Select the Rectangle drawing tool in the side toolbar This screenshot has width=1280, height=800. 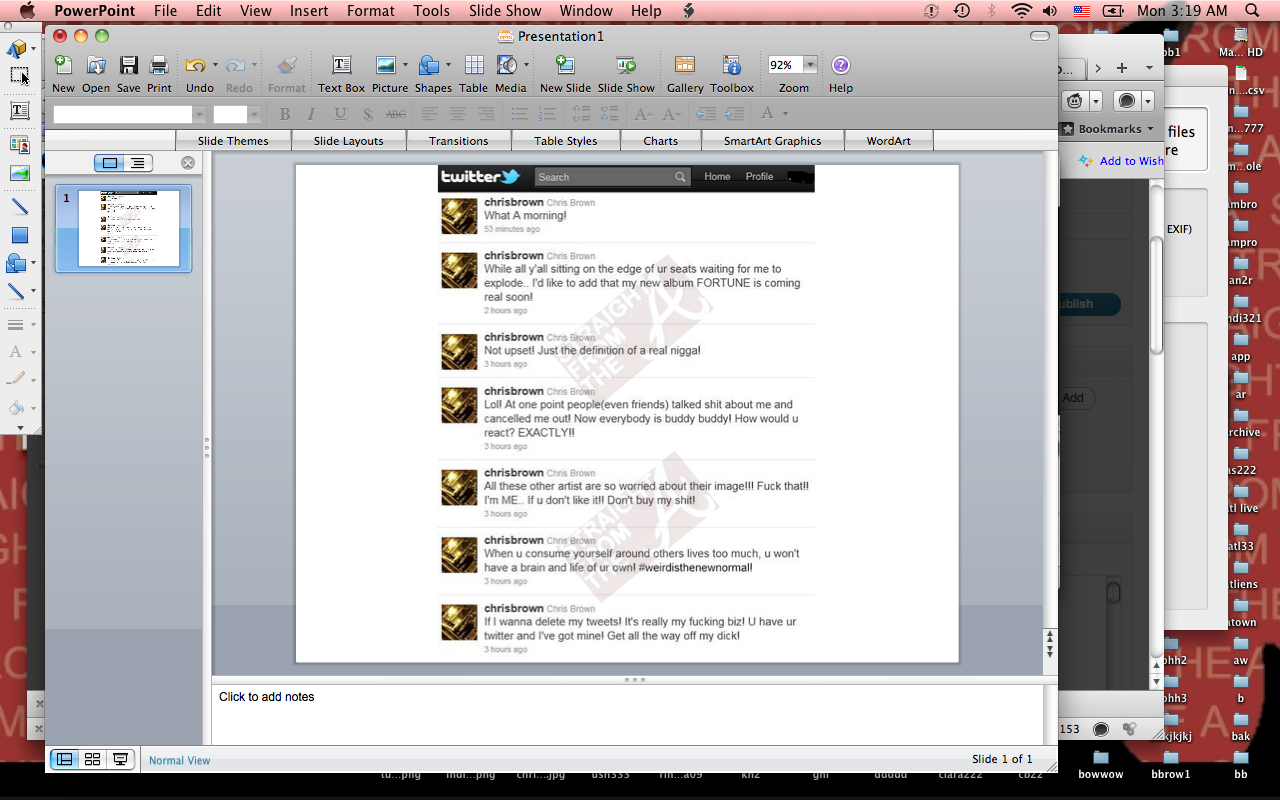19,236
